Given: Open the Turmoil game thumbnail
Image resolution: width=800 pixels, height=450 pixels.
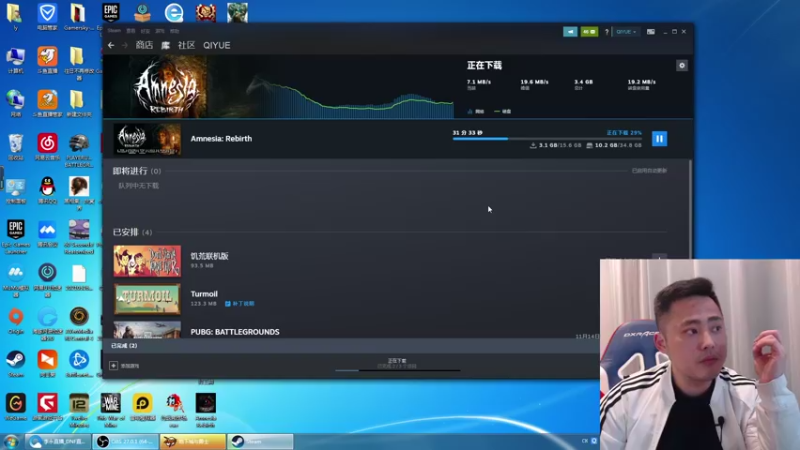Looking at the screenshot, I should coord(147,299).
